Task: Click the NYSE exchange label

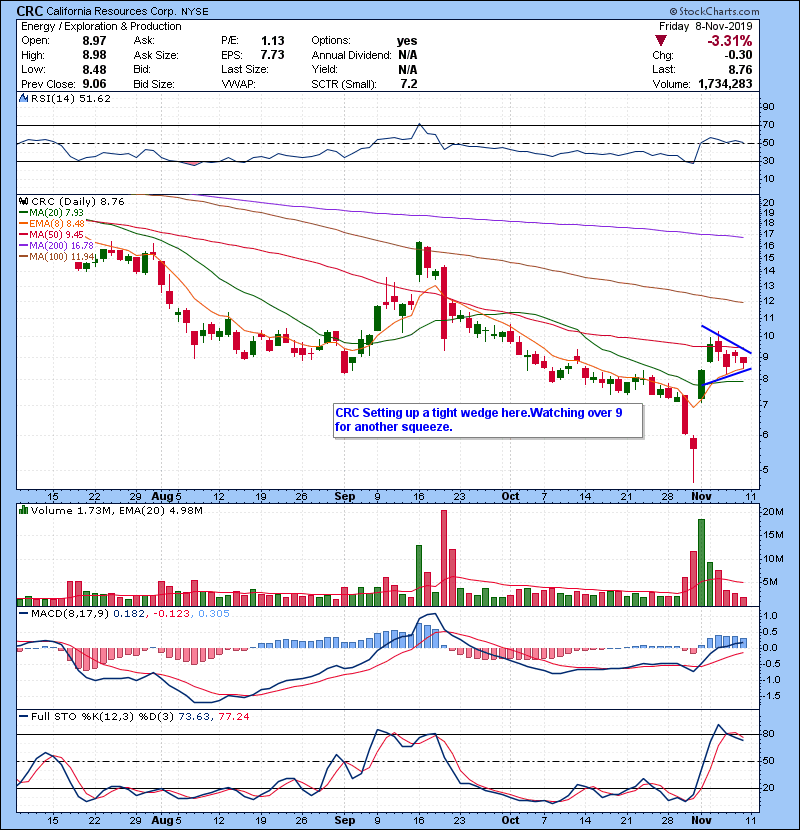Action: click(195, 12)
